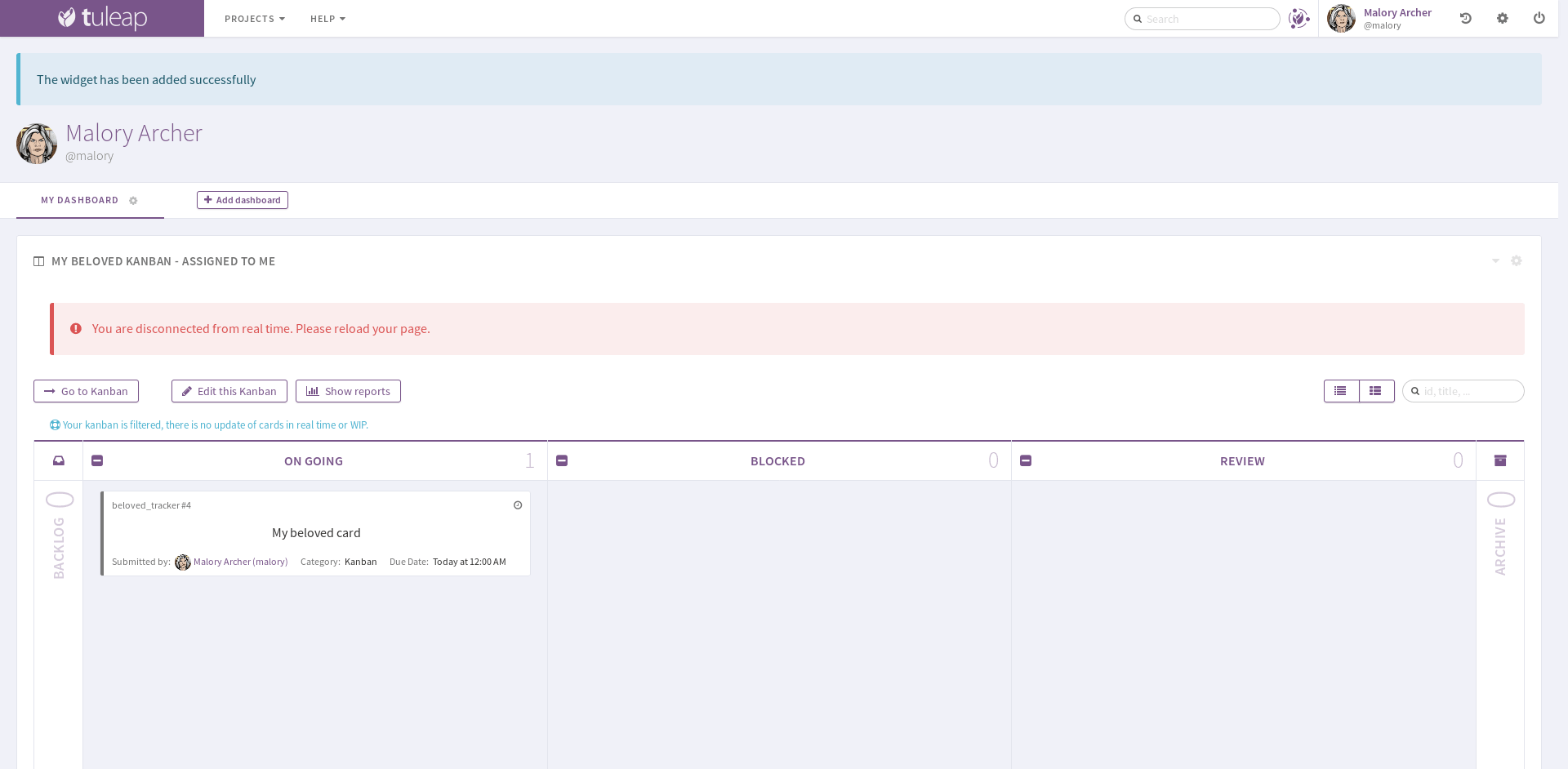This screenshot has width=1568, height=769.
Task: Open the dashboard history icon
Action: 1465,18
